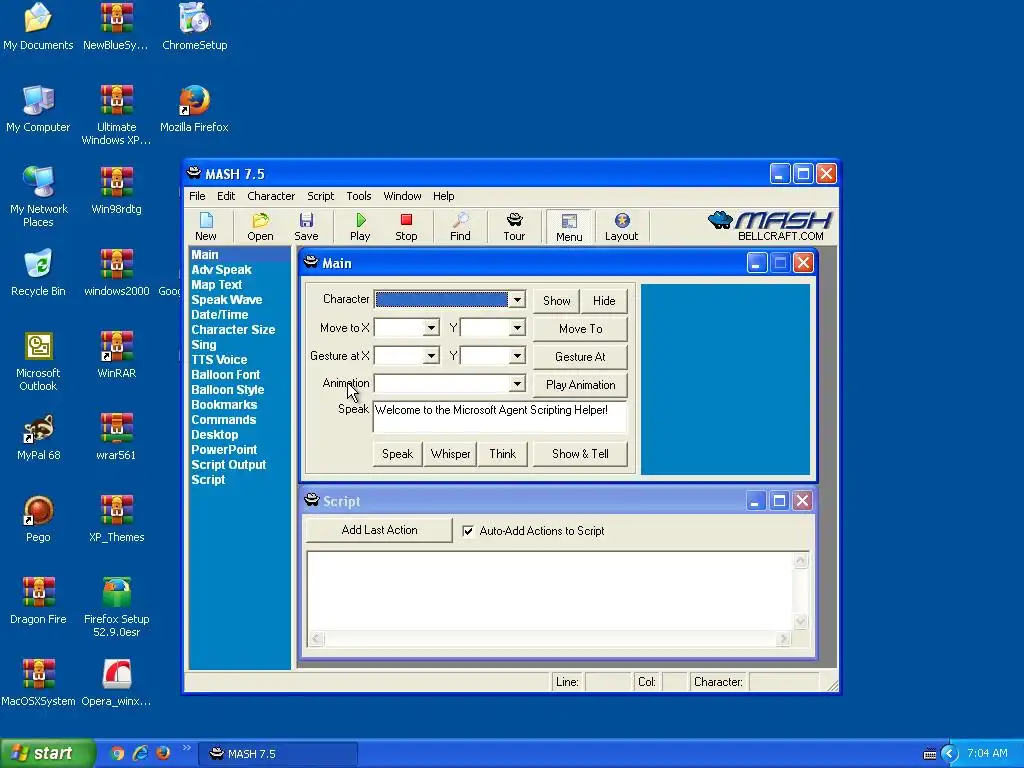Select Firefox Setup 52.9.0esr icon
The height and width of the screenshot is (768, 1024).
pyautogui.click(x=116, y=607)
